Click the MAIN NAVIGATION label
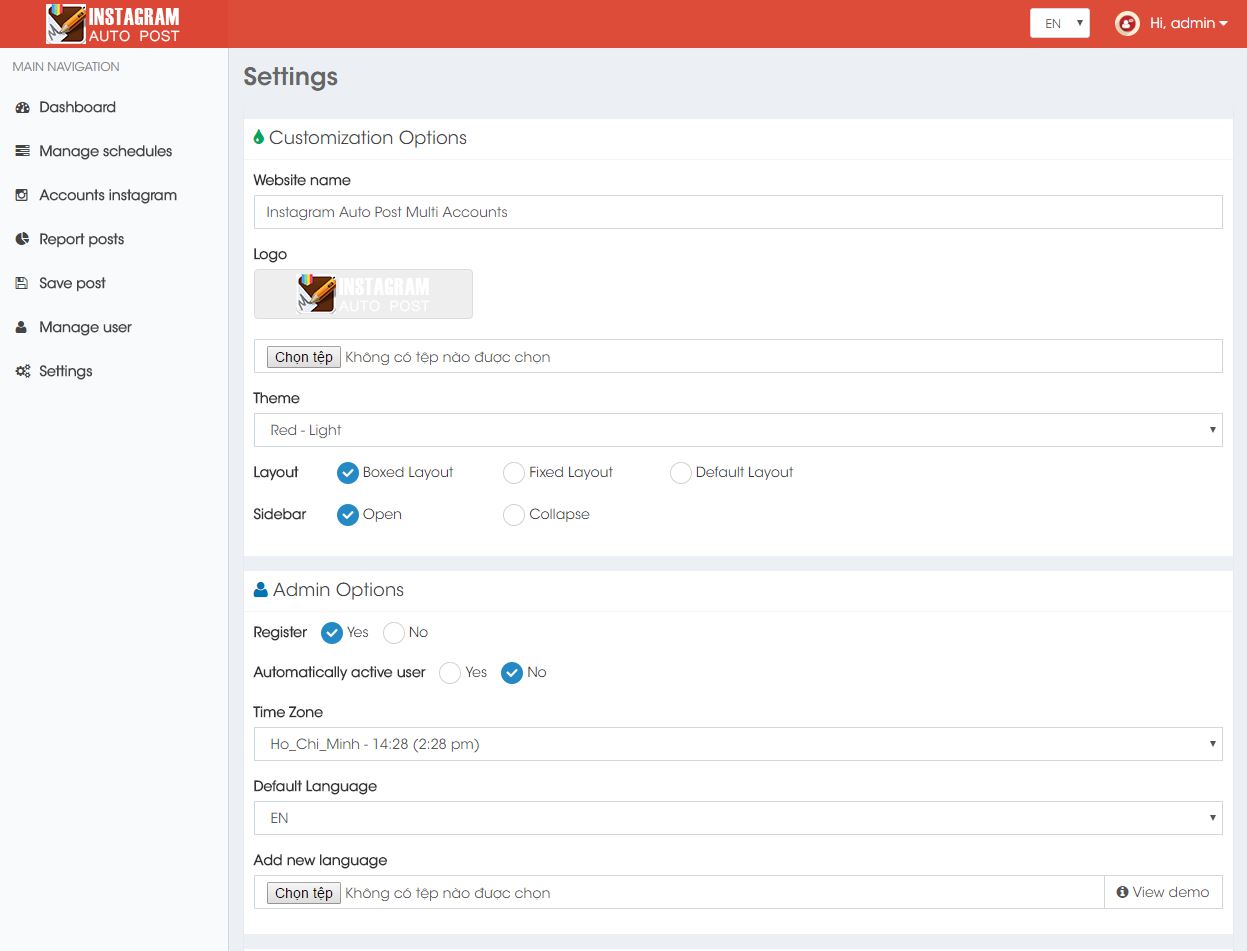The height and width of the screenshot is (951, 1247). click(x=66, y=67)
